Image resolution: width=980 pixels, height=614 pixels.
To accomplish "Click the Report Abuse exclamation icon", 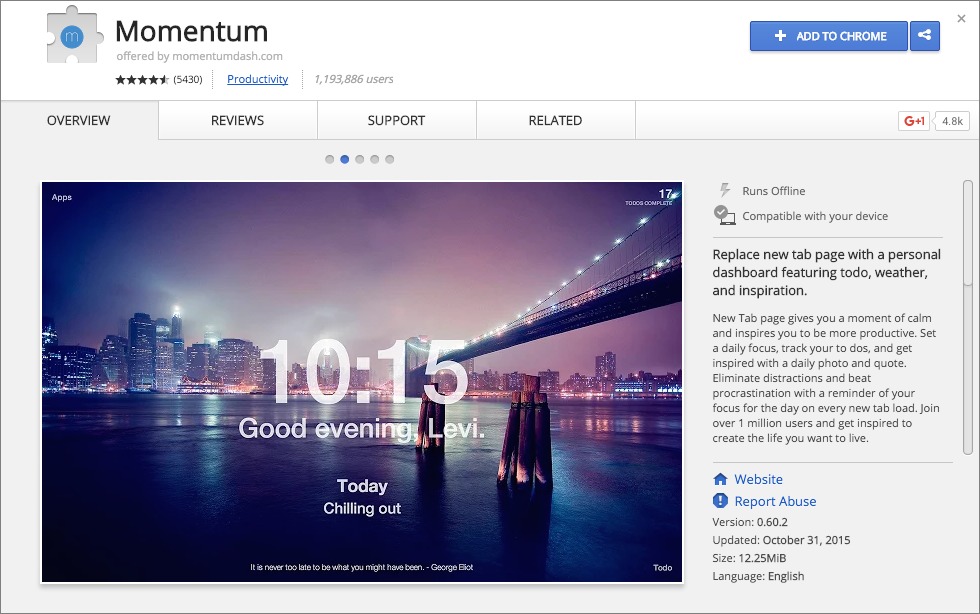I will 720,501.
